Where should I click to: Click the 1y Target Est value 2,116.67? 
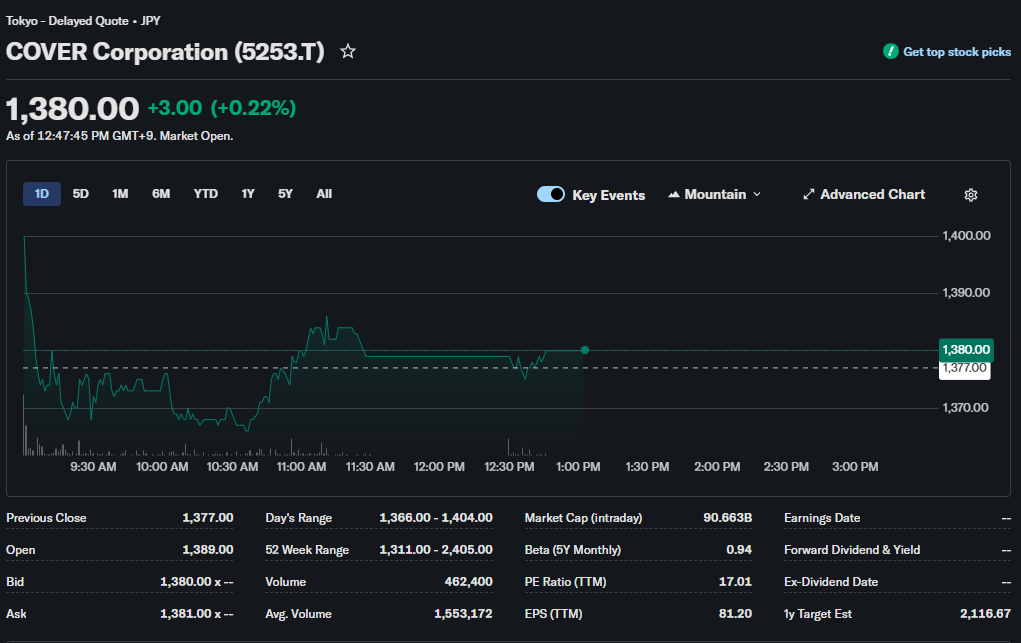click(985, 614)
